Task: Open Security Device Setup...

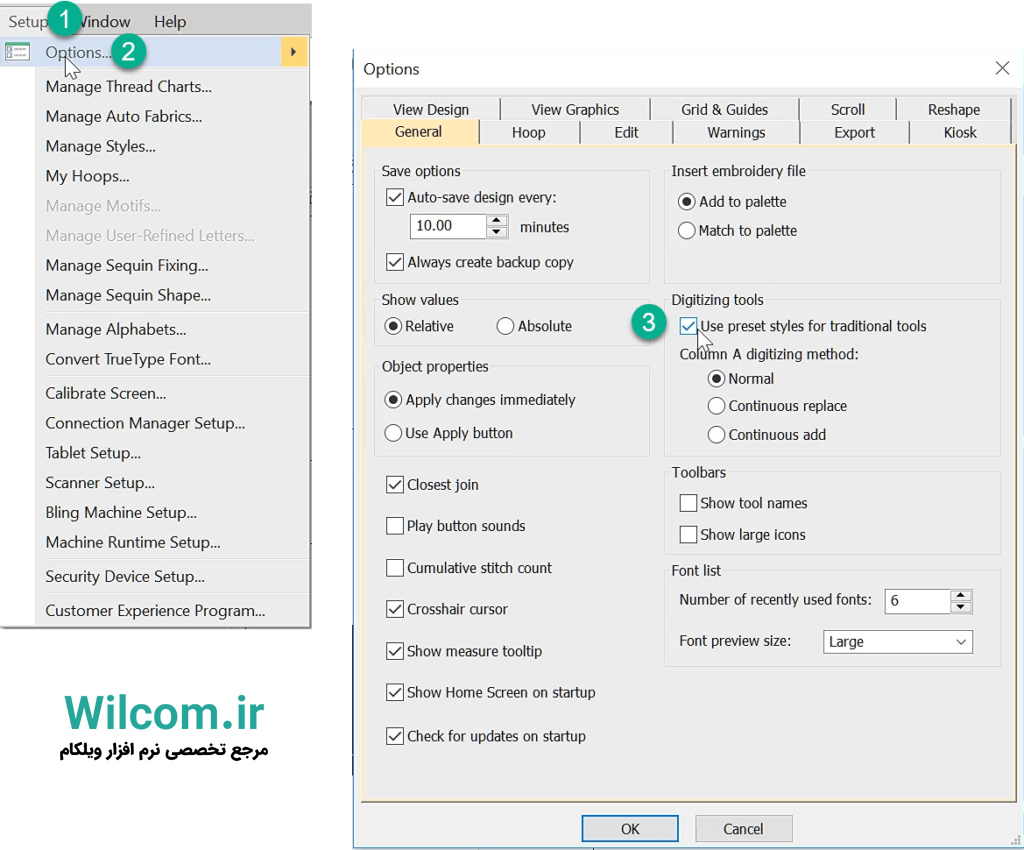Action: click(x=125, y=576)
